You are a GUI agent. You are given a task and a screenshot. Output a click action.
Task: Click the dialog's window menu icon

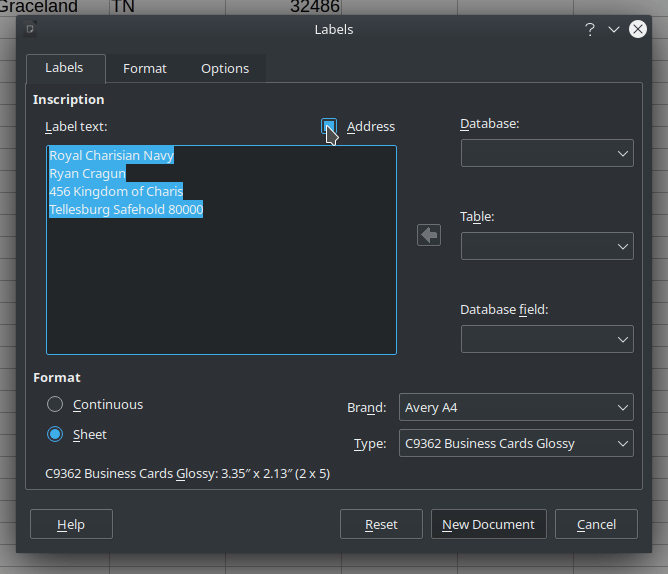pyautogui.click(x=30, y=29)
